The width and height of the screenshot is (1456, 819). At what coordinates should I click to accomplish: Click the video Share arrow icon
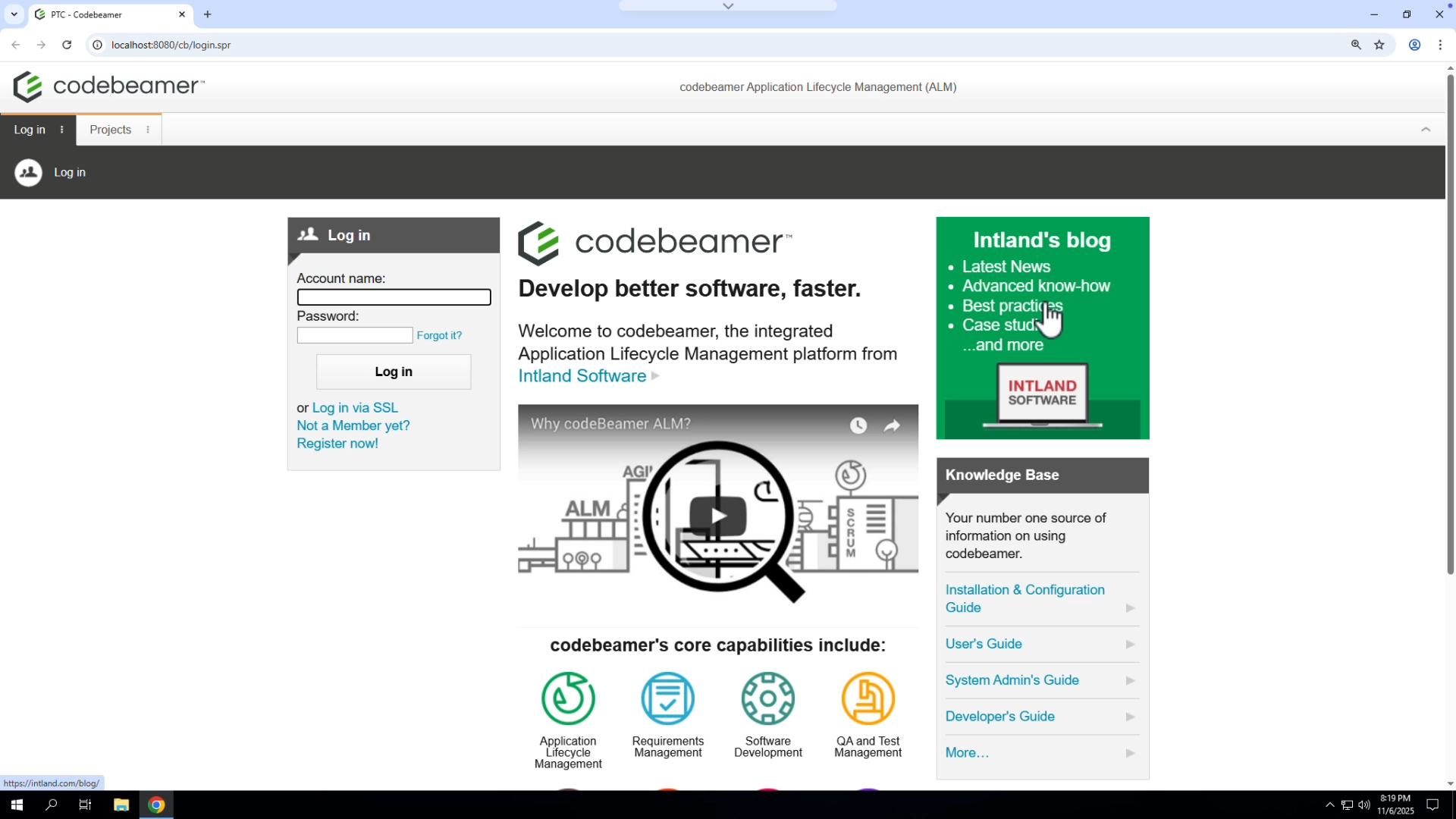pyautogui.click(x=893, y=425)
